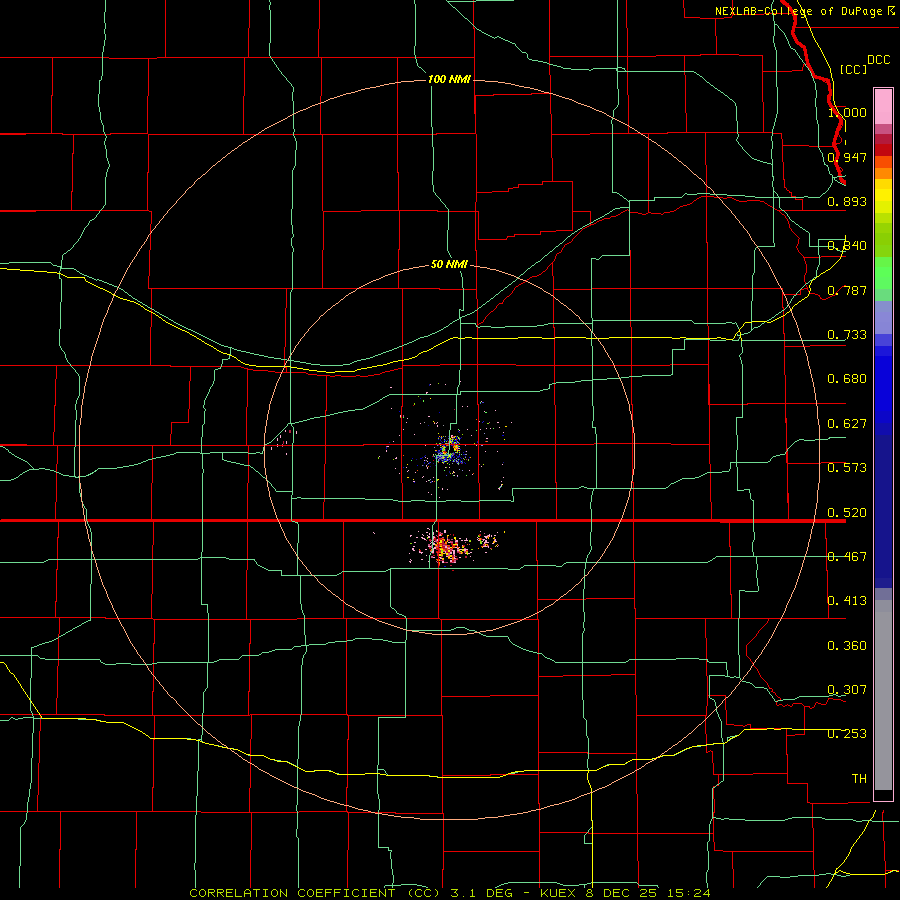Pick the gray lower color bar segment
The image size is (900, 900).
pos(883,695)
